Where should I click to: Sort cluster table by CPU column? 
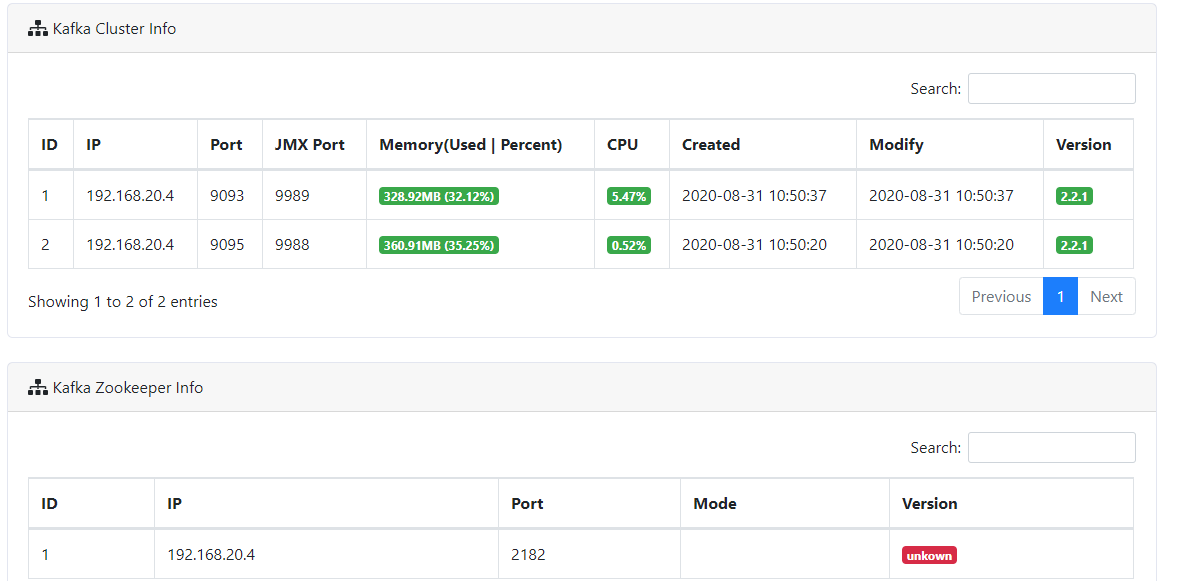pos(631,144)
